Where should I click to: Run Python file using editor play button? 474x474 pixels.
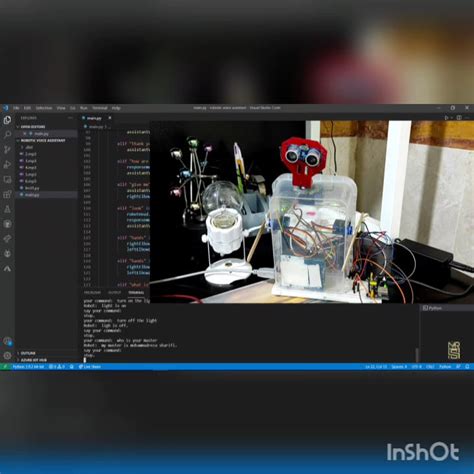point(446,118)
